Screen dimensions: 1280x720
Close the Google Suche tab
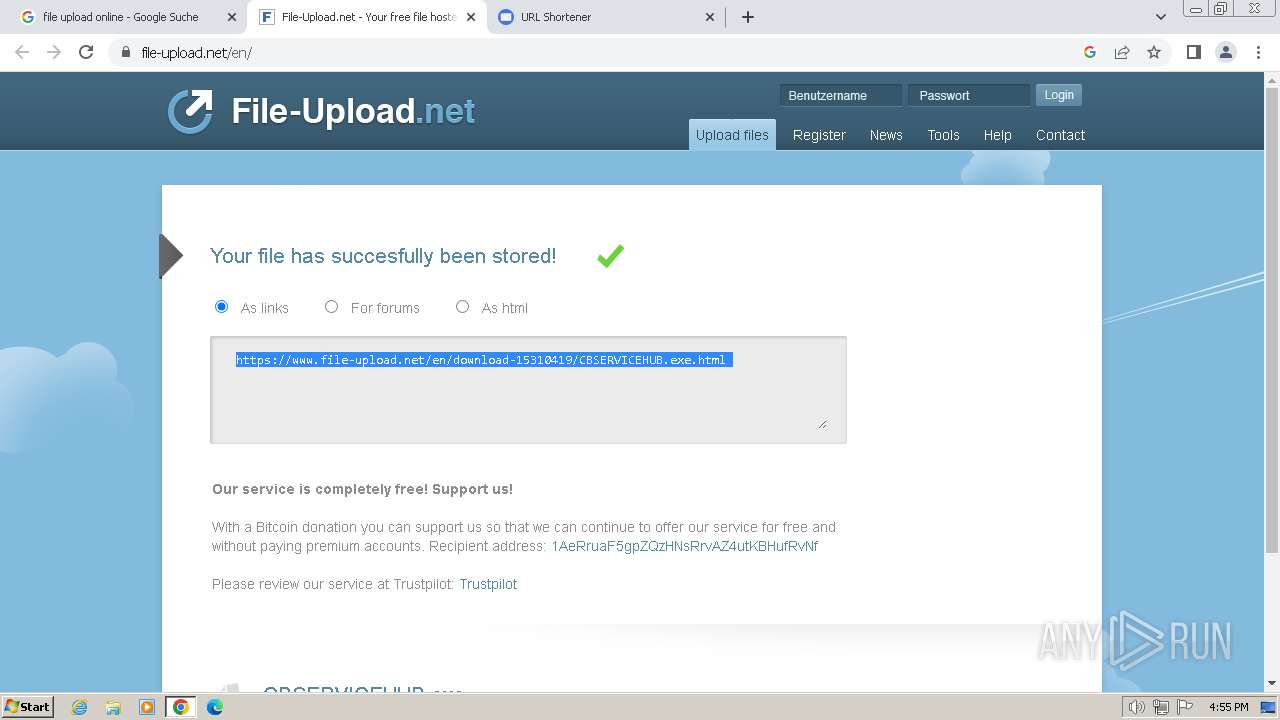click(x=232, y=17)
